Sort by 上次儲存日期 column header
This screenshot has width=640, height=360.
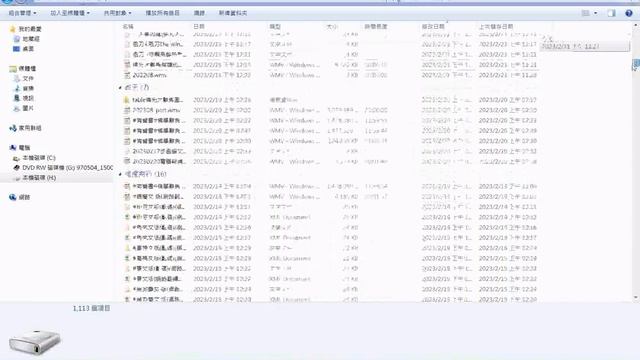coord(496,26)
